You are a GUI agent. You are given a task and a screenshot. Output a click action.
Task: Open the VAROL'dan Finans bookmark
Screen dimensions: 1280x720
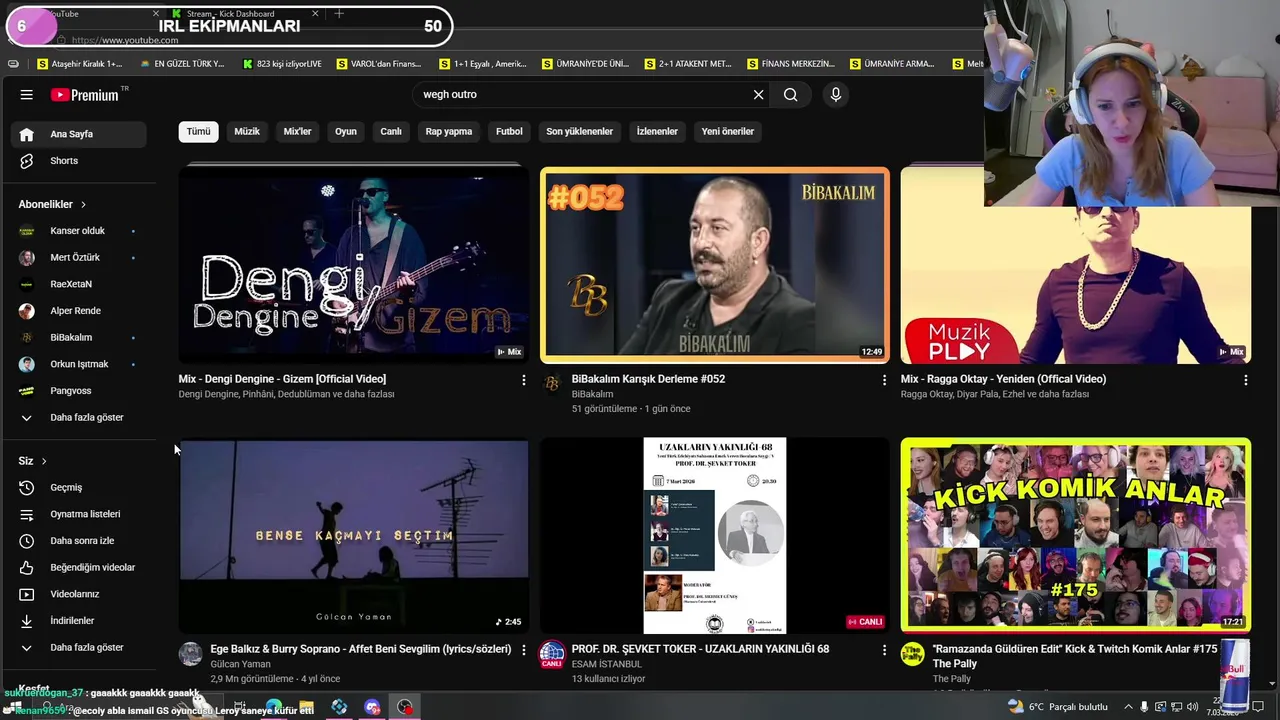point(378,64)
